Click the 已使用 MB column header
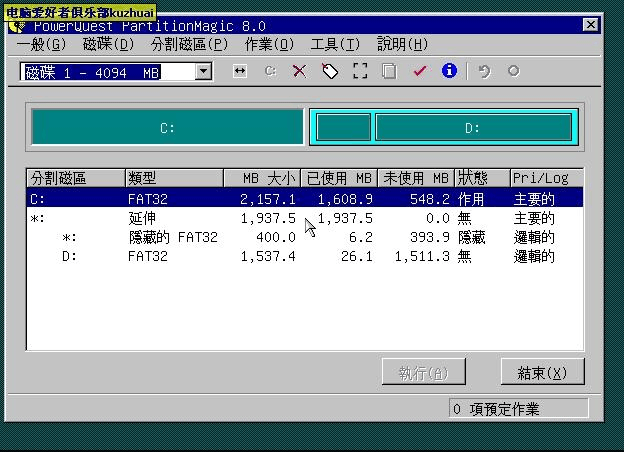This screenshot has height=452, width=624. tap(339, 178)
